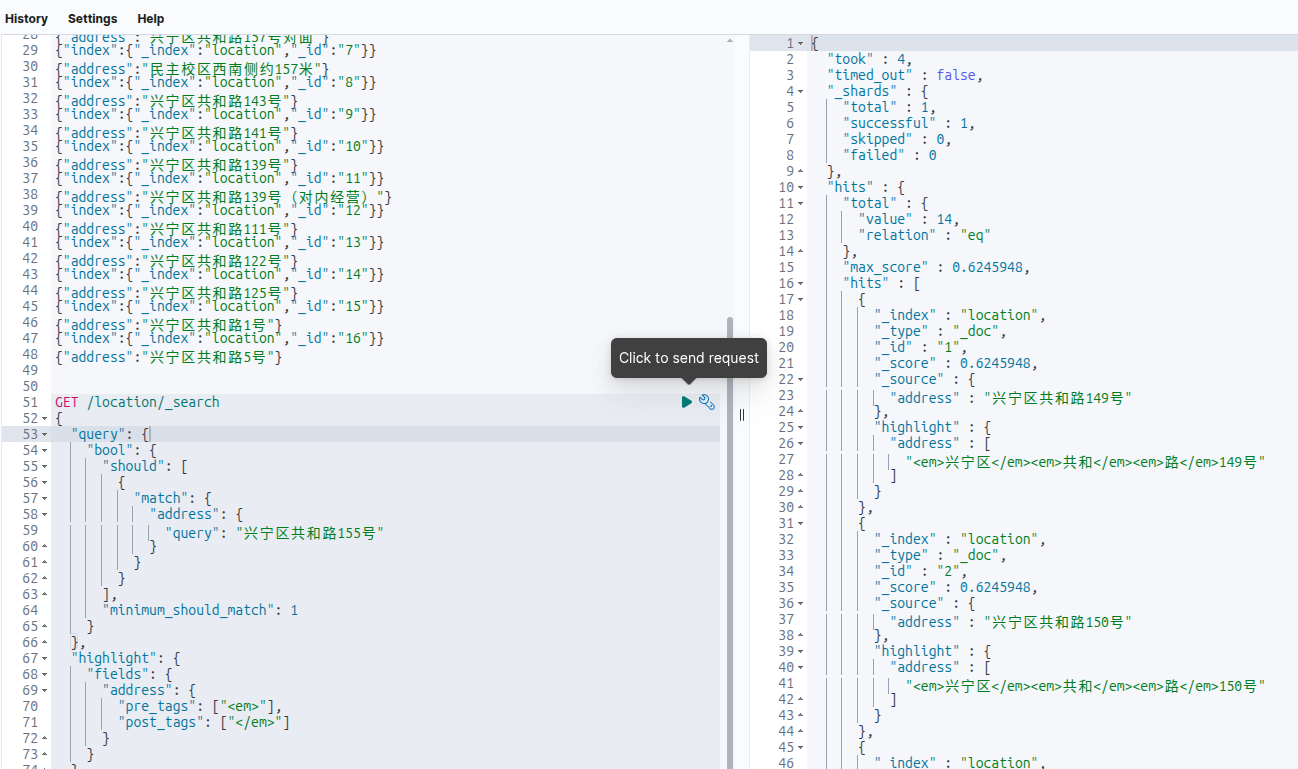Fold the "bool" block at editor line 54
1298x769 pixels.
coord(45,450)
